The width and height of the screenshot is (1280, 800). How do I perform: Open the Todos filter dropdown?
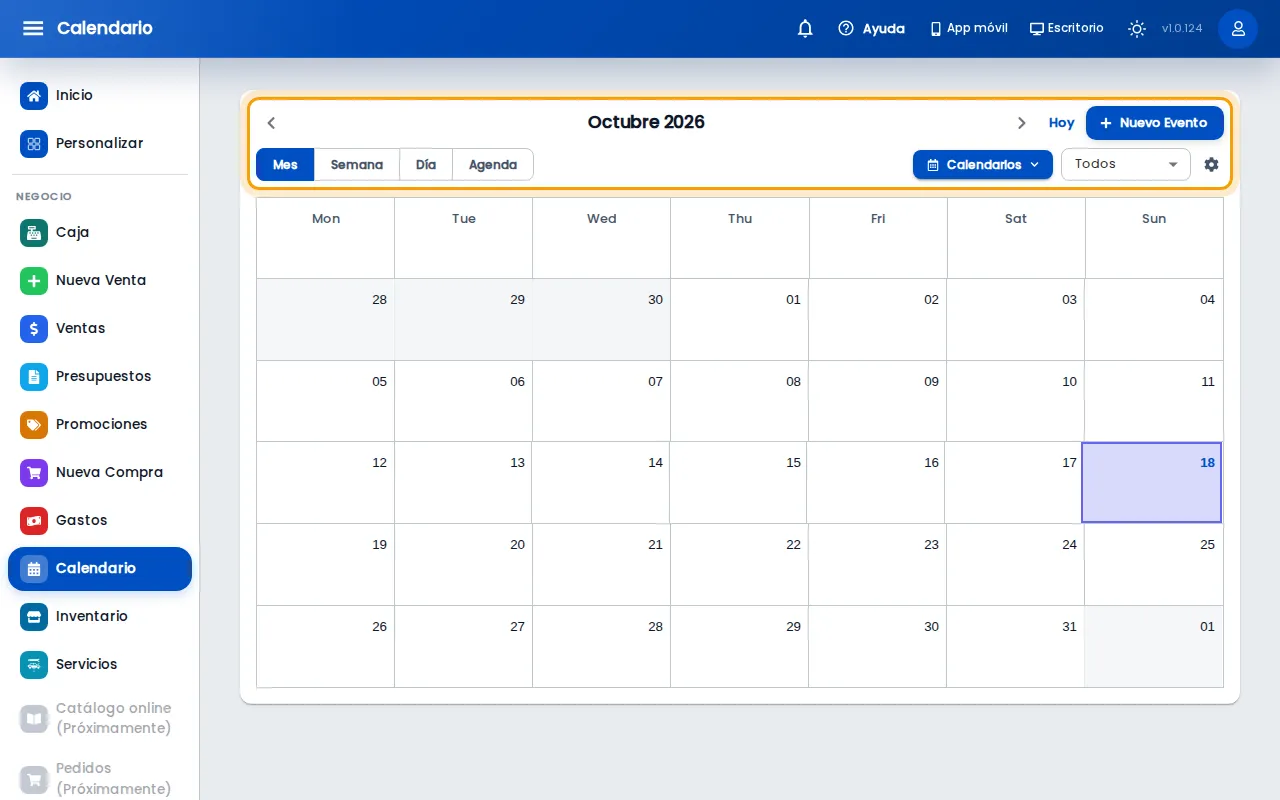(1126, 164)
